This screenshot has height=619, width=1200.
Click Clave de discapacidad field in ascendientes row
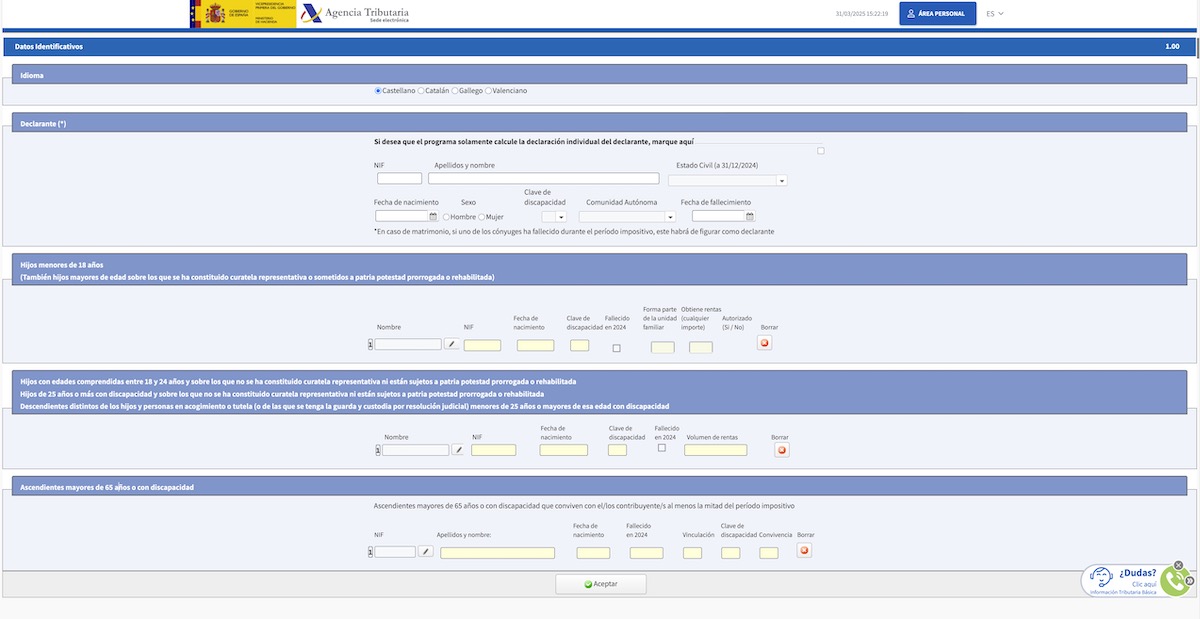(731, 553)
